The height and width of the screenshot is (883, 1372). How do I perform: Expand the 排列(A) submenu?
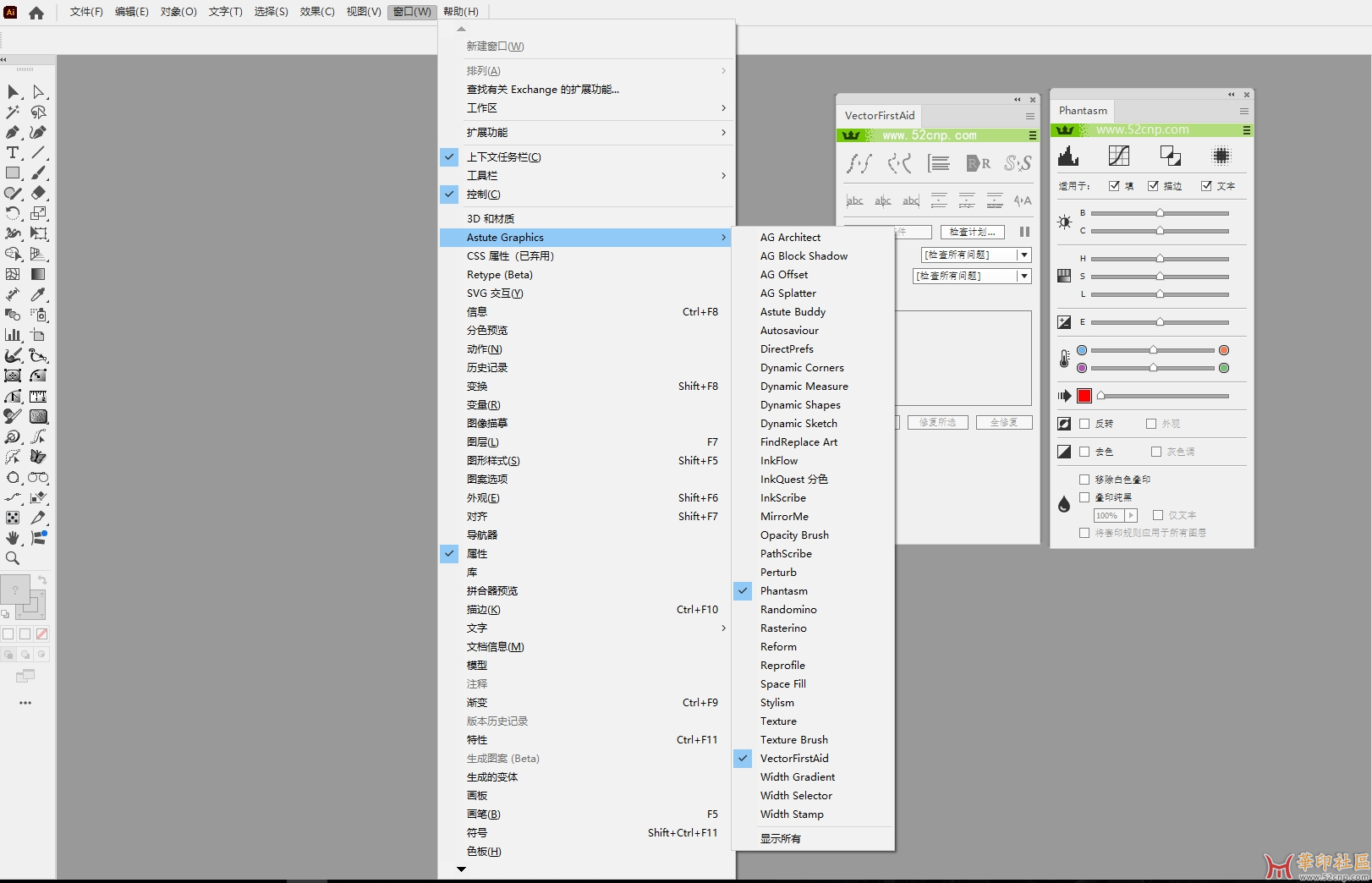pos(587,71)
